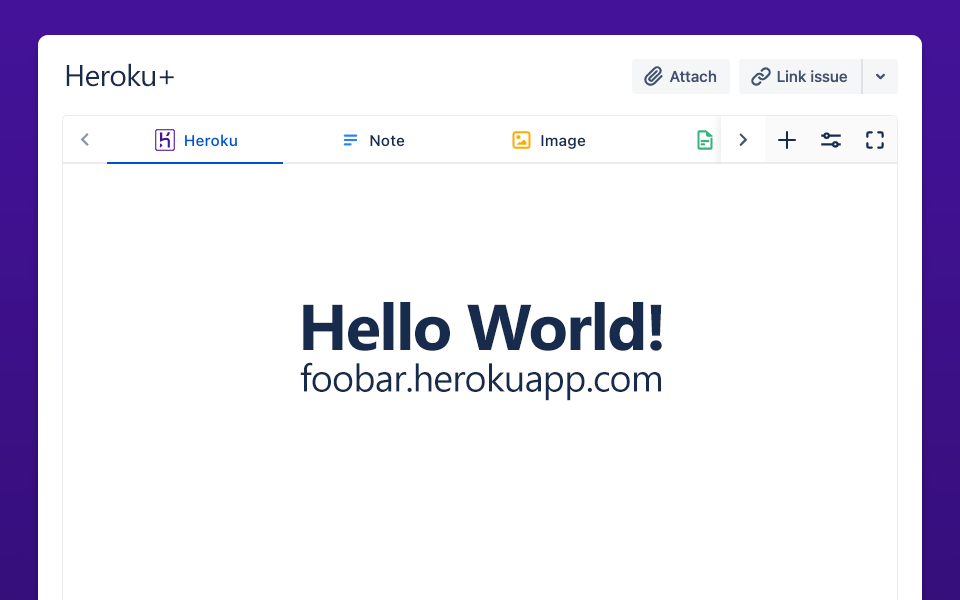
Task: Switch to the Heroku tab
Action: [195, 140]
